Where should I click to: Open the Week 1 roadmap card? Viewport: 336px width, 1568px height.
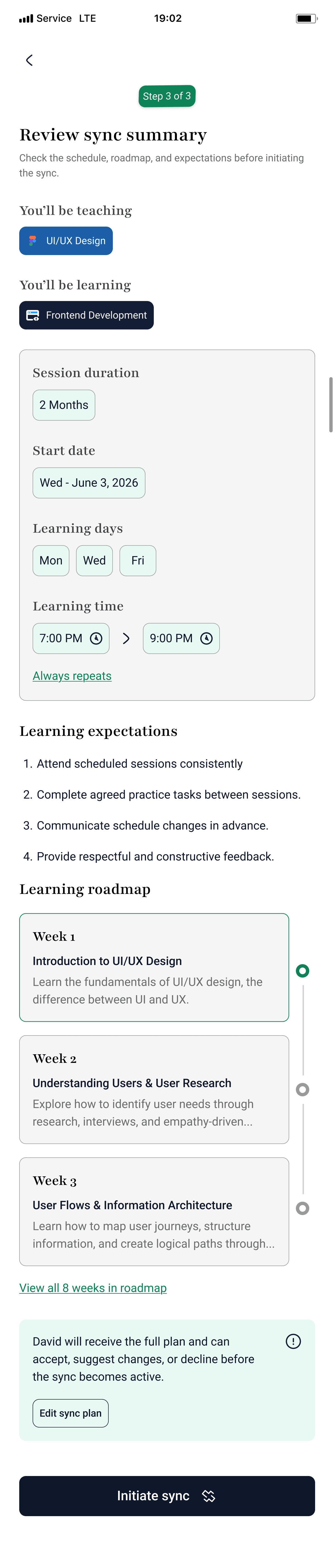tap(154, 967)
